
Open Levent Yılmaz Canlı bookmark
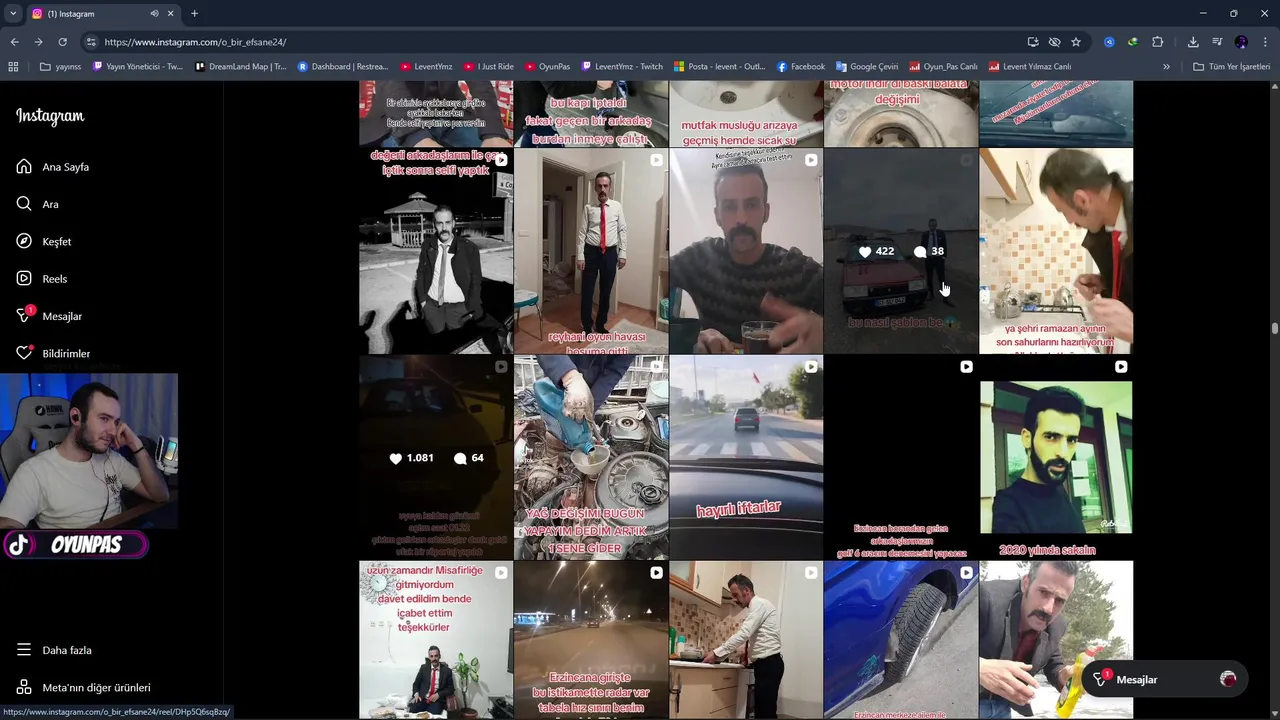pyautogui.click(x=1029, y=67)
